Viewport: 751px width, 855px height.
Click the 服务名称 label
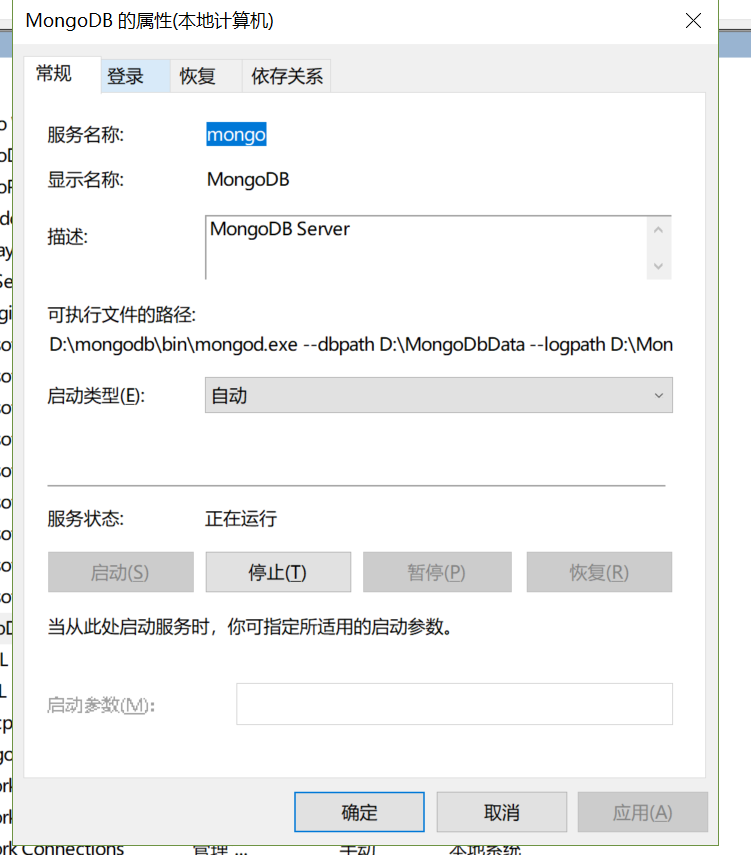pos(86,135)
